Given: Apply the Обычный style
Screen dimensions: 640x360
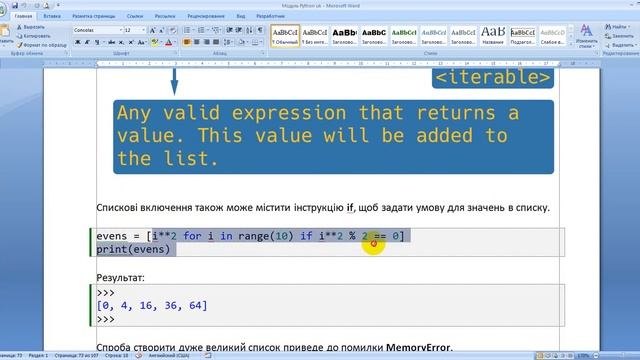Looking at the screenshot, I should (x=285, y=36).
